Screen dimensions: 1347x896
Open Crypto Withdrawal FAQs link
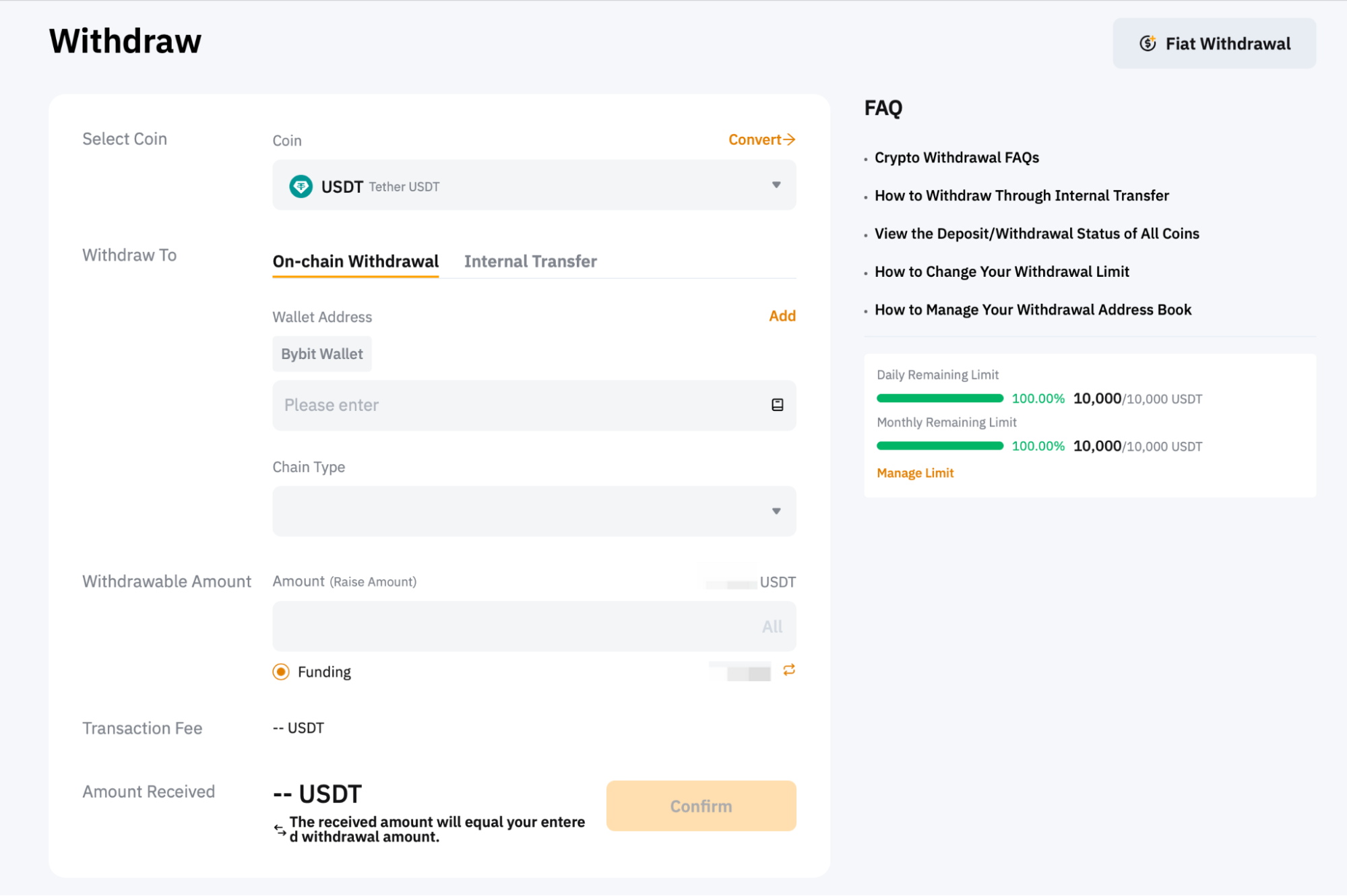pos(956,158)
